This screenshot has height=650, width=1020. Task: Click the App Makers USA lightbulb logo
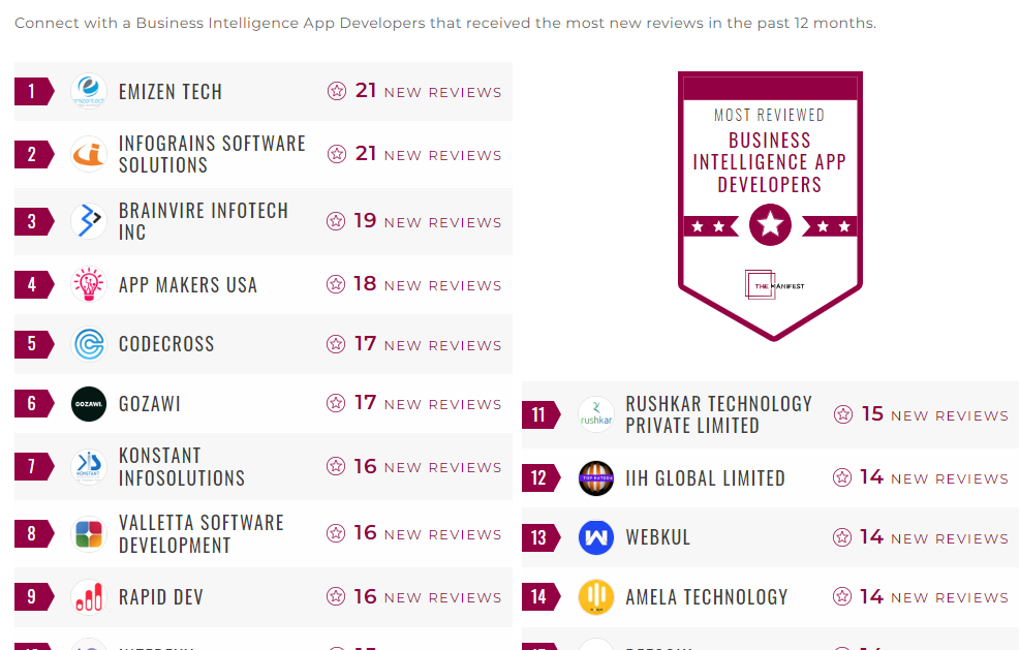click(x=89, y=285)
